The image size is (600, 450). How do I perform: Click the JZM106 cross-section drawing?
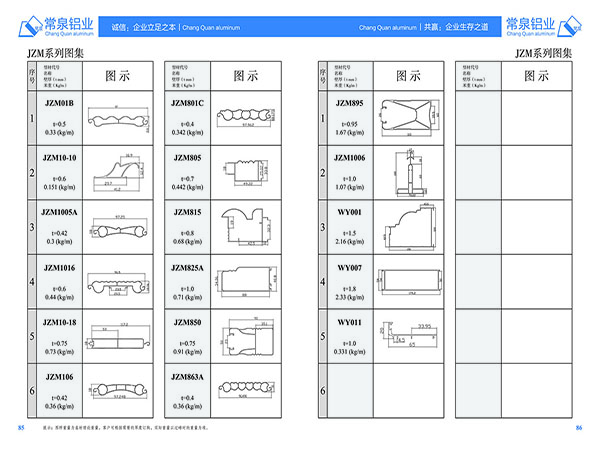(118, 391)
